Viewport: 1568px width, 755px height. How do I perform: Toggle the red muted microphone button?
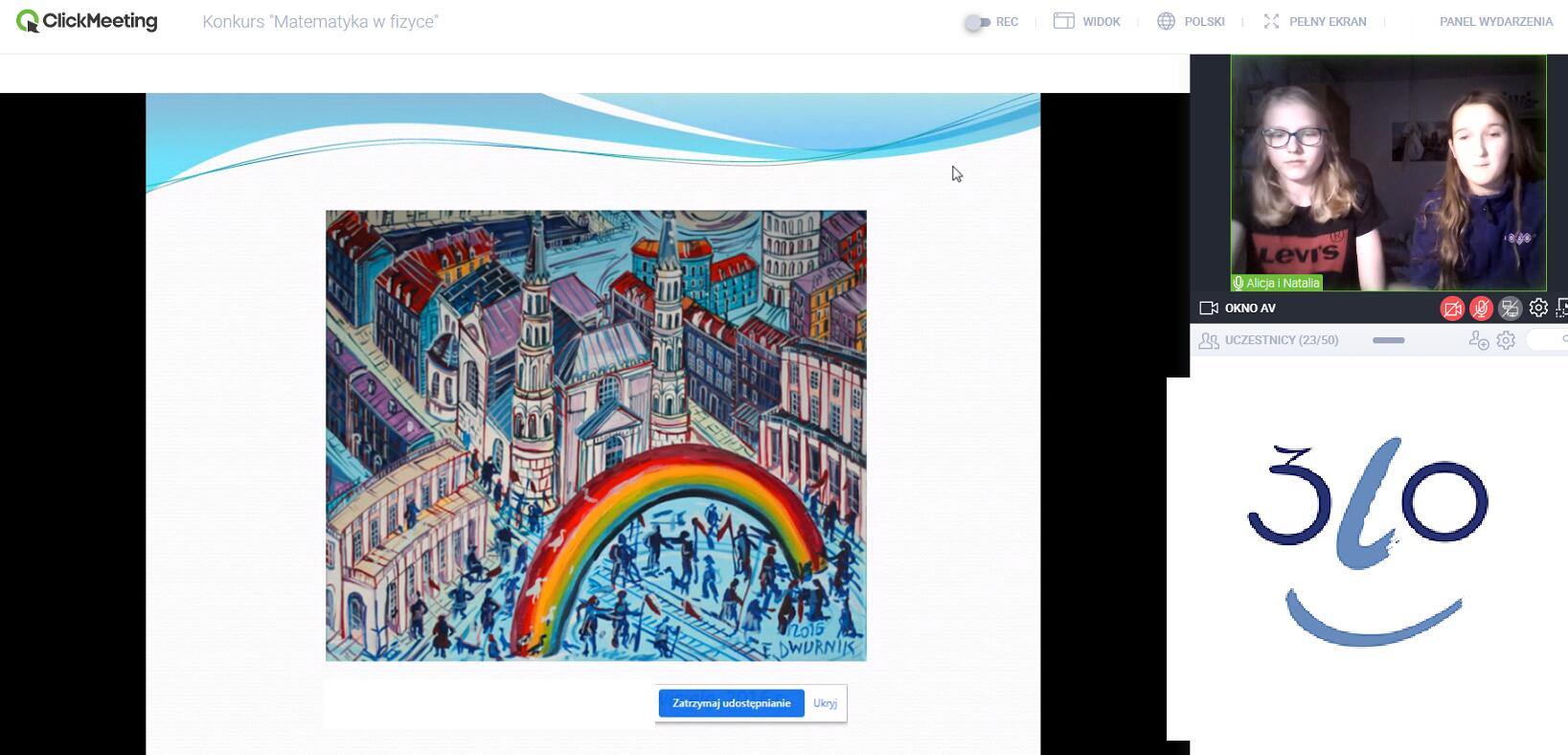click(x=1481, y=309)
